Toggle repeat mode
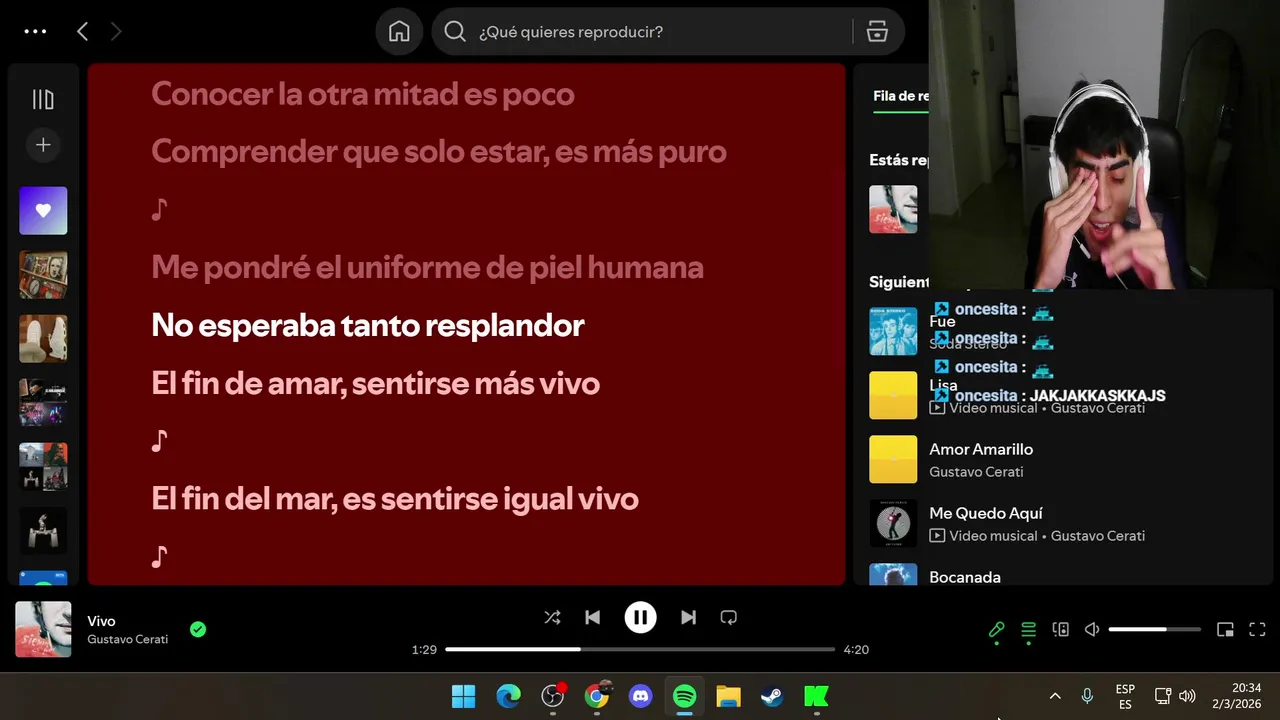Screen dimensions: 1280x720 pyautogui.click(x=728, y=618)
